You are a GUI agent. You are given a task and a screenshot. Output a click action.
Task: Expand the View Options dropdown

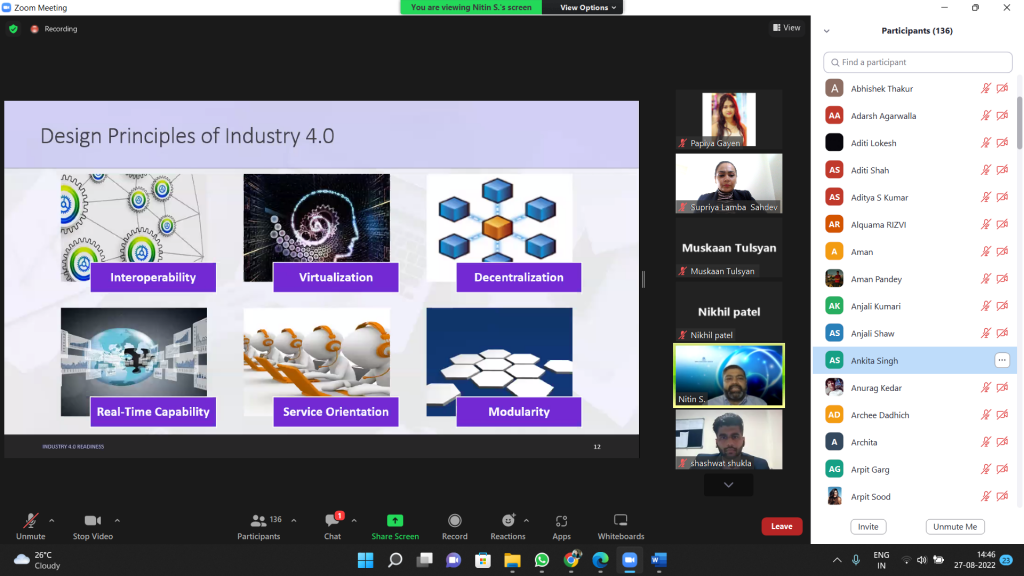coord(588,7)
